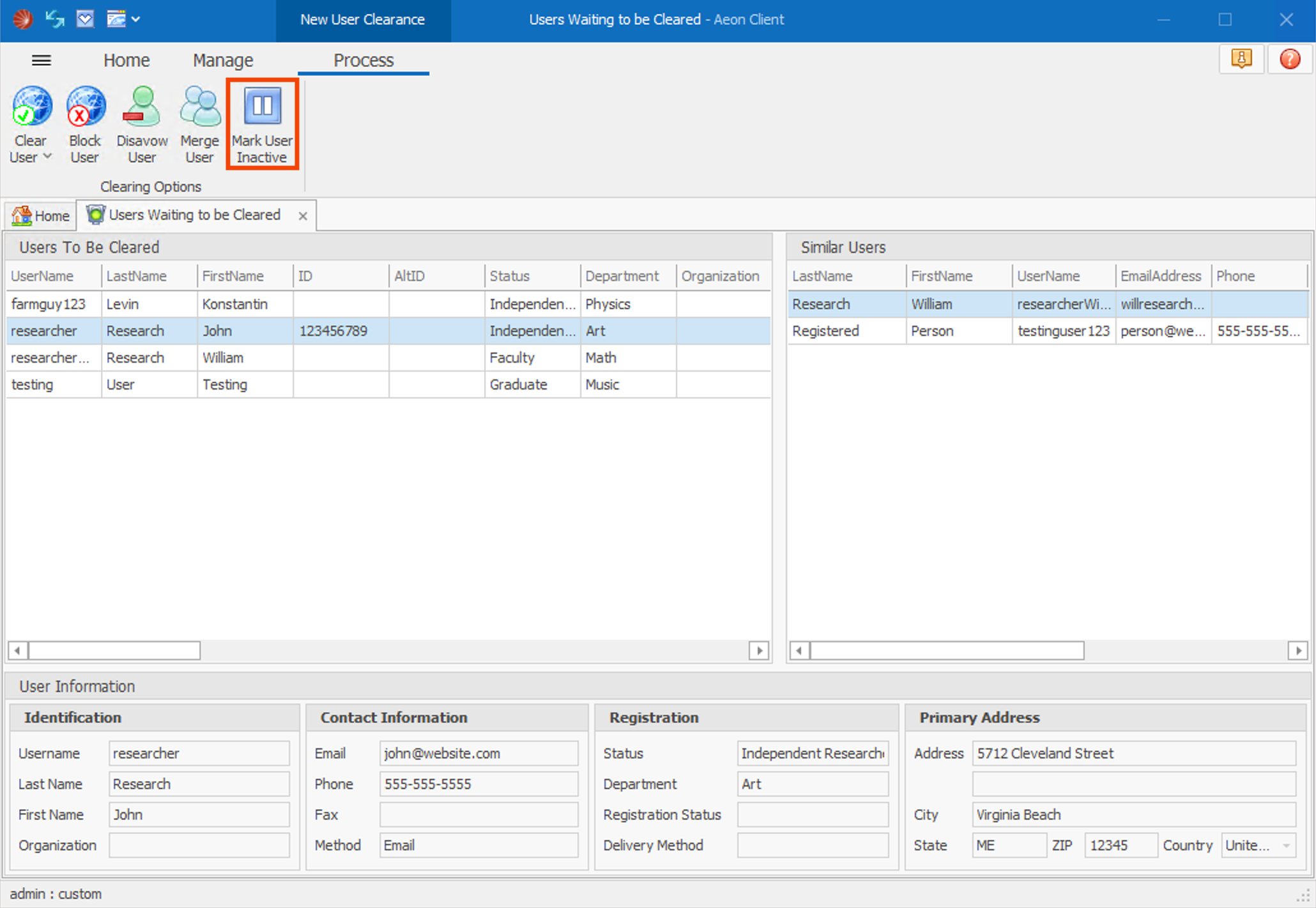Select the farmguy123 row in Users To Be Cleared

click(192, 304)
